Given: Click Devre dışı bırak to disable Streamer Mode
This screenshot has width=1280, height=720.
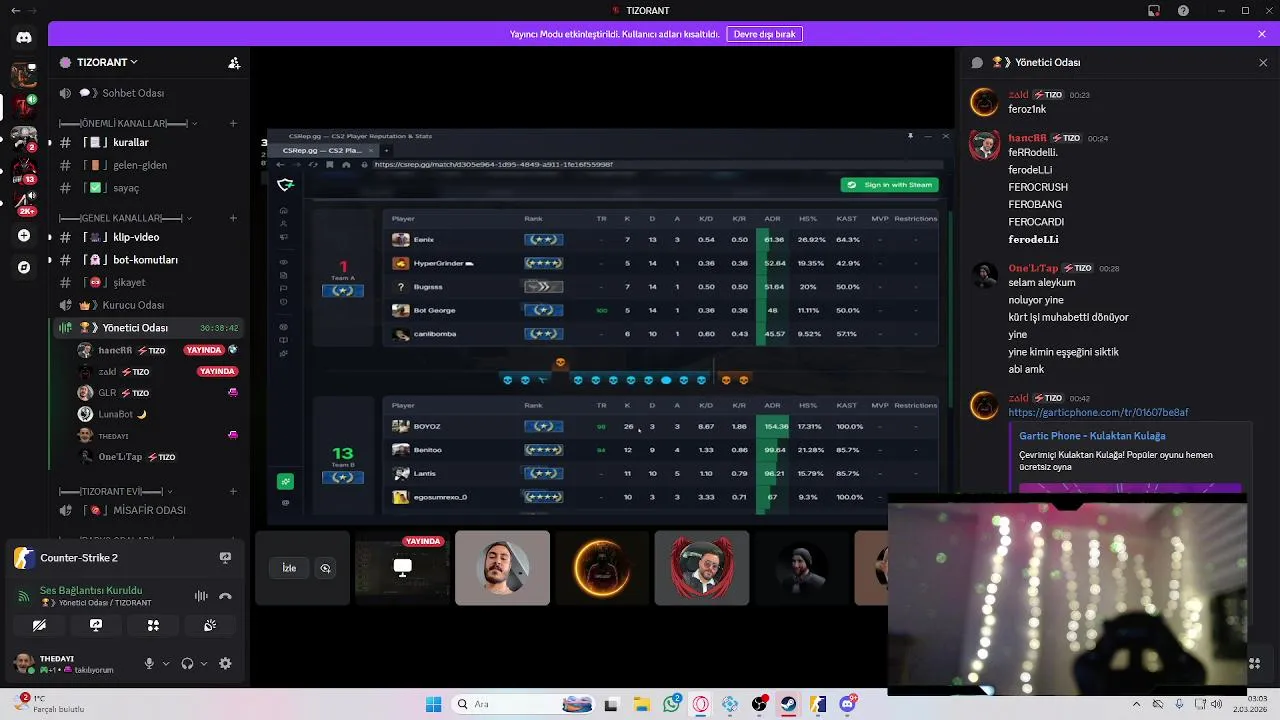Looking at the screenshot, I should click(765, 34).
